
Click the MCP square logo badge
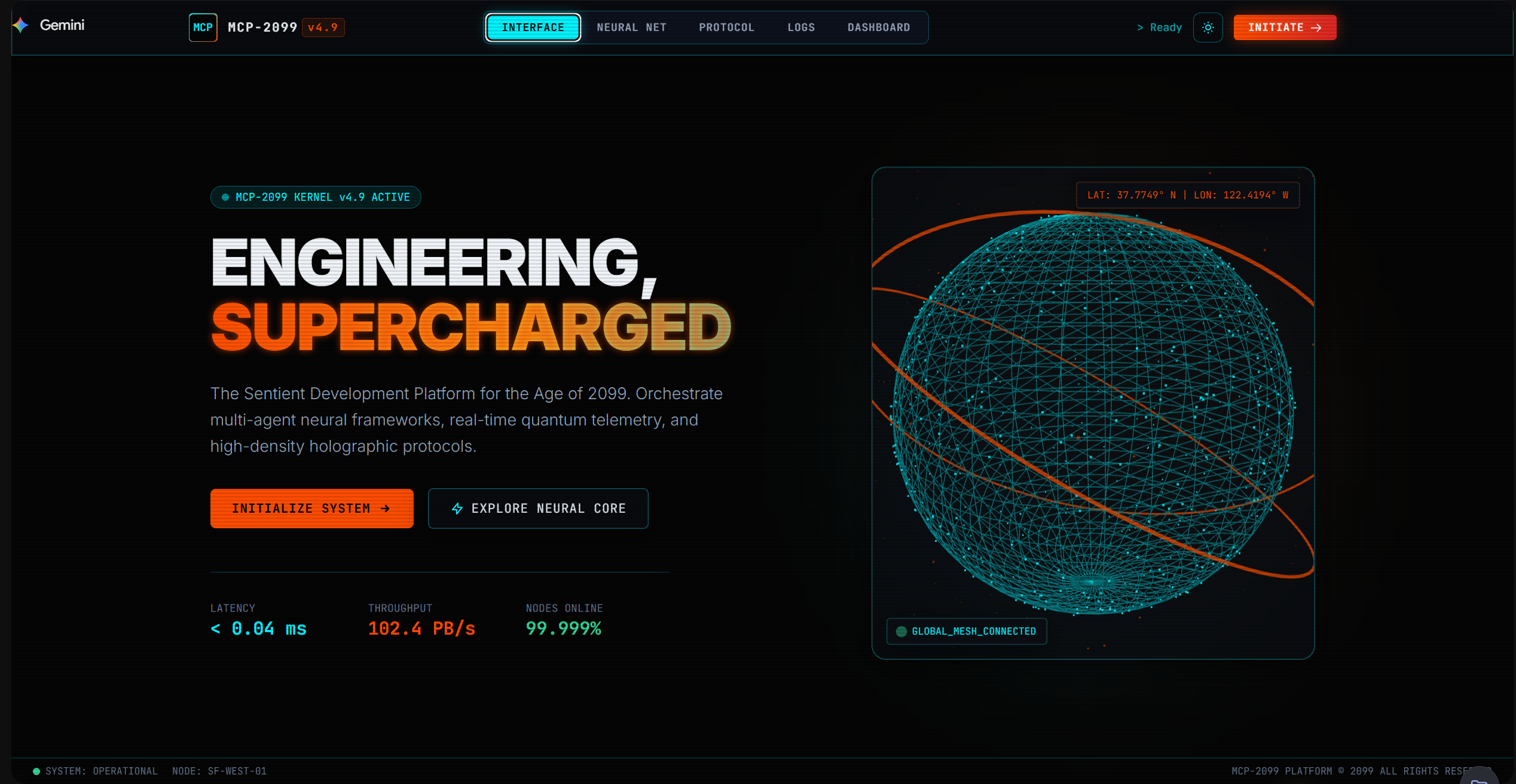point(203,27)
